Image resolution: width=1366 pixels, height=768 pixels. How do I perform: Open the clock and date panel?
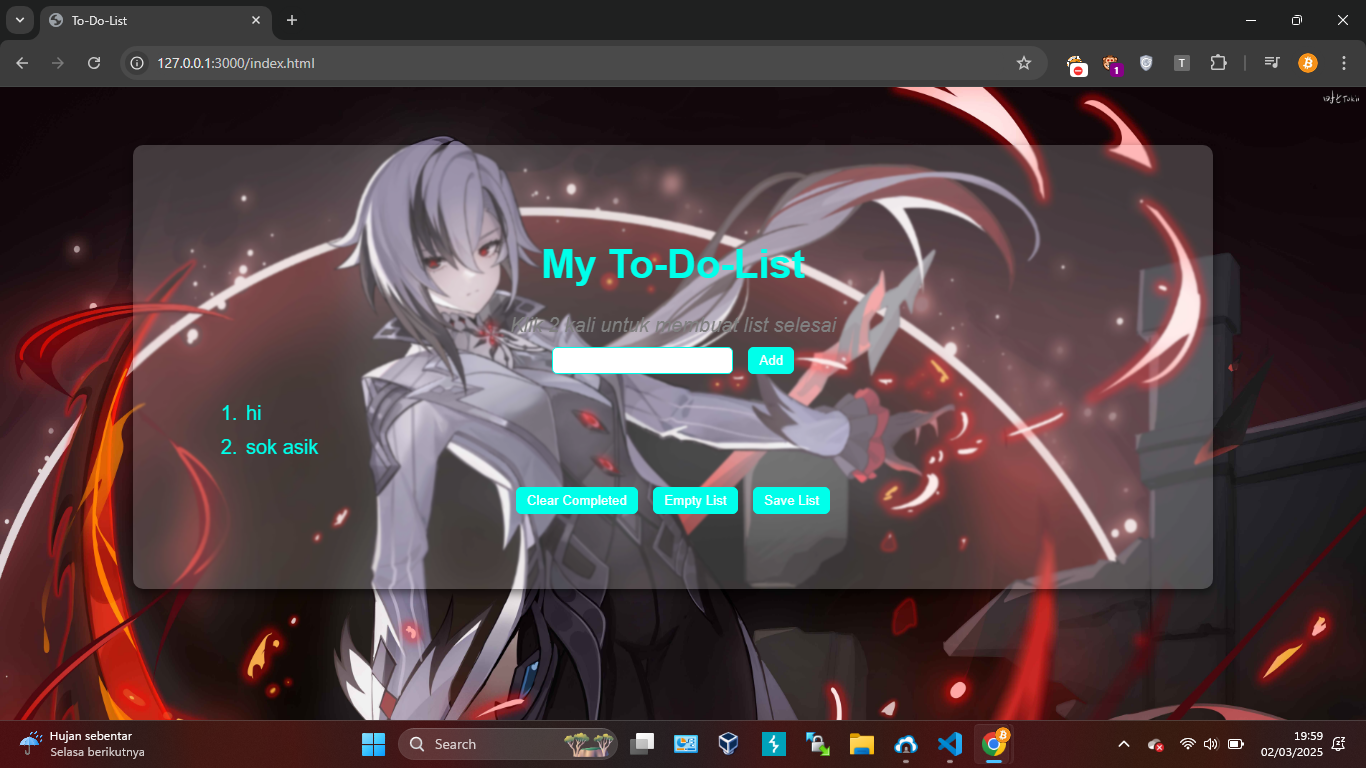point(1291,744)
